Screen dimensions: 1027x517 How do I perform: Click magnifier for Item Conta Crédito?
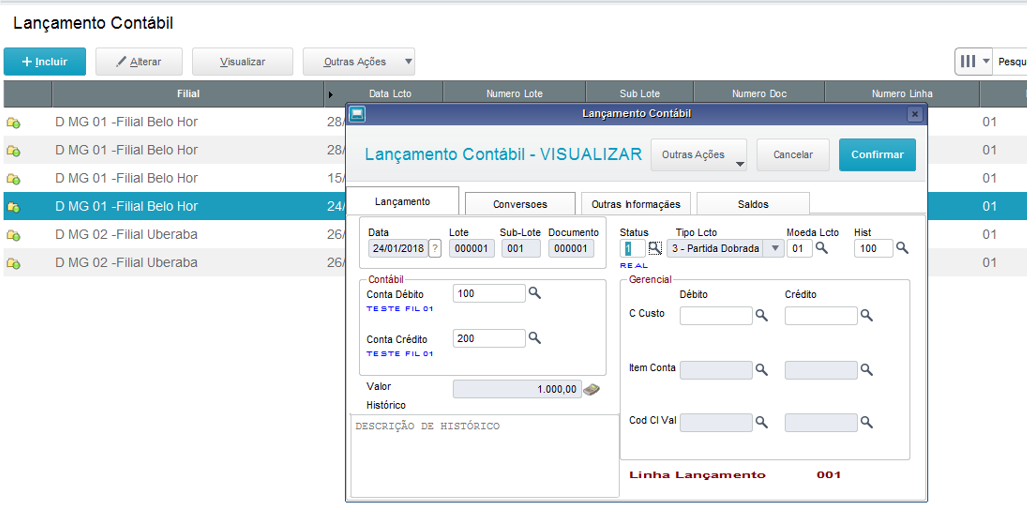click(x=867, y=370)
